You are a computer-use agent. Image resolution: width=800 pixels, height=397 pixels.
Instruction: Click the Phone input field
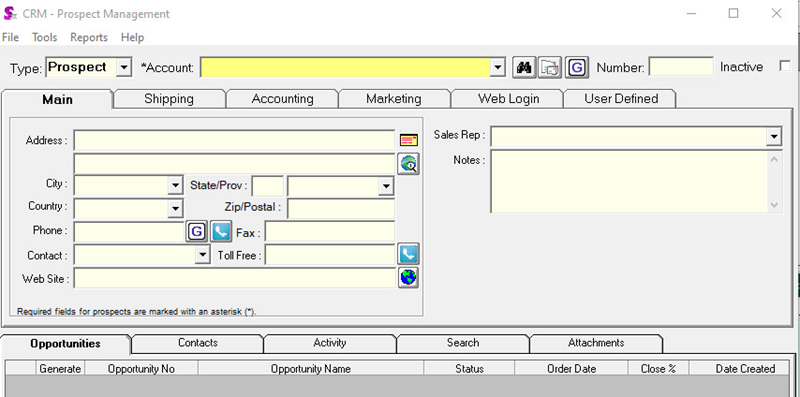129,232
